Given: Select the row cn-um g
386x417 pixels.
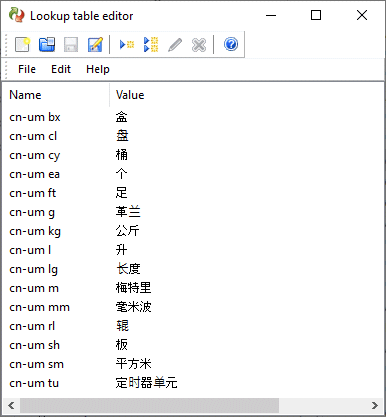Looking at the screenshot, I should 193,212.
